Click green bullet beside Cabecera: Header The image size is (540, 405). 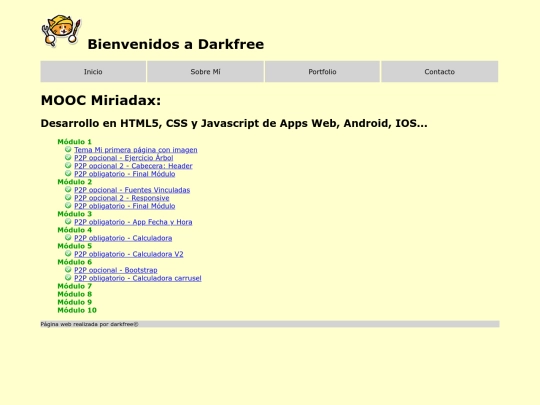pyautogui.click(x=68, y=165)
